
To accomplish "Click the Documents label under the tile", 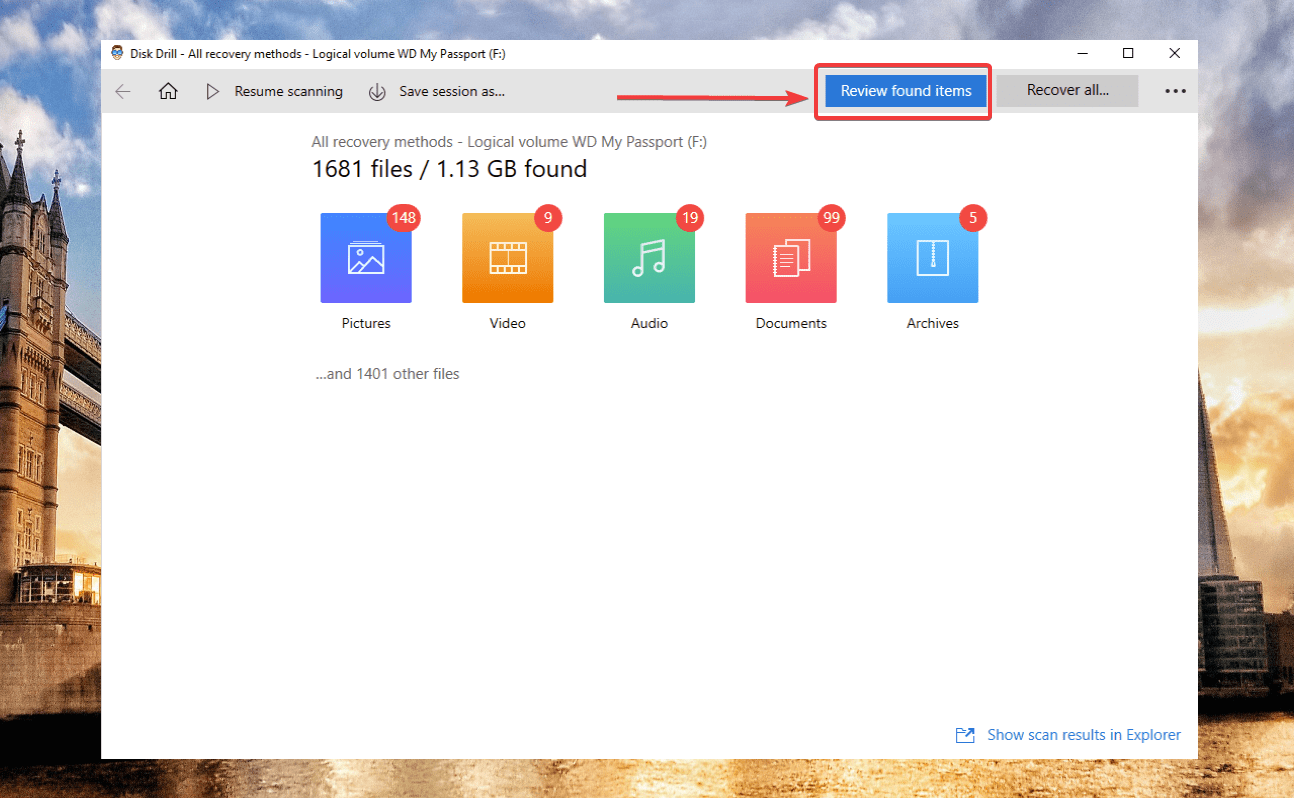I will tap(791, 323).
